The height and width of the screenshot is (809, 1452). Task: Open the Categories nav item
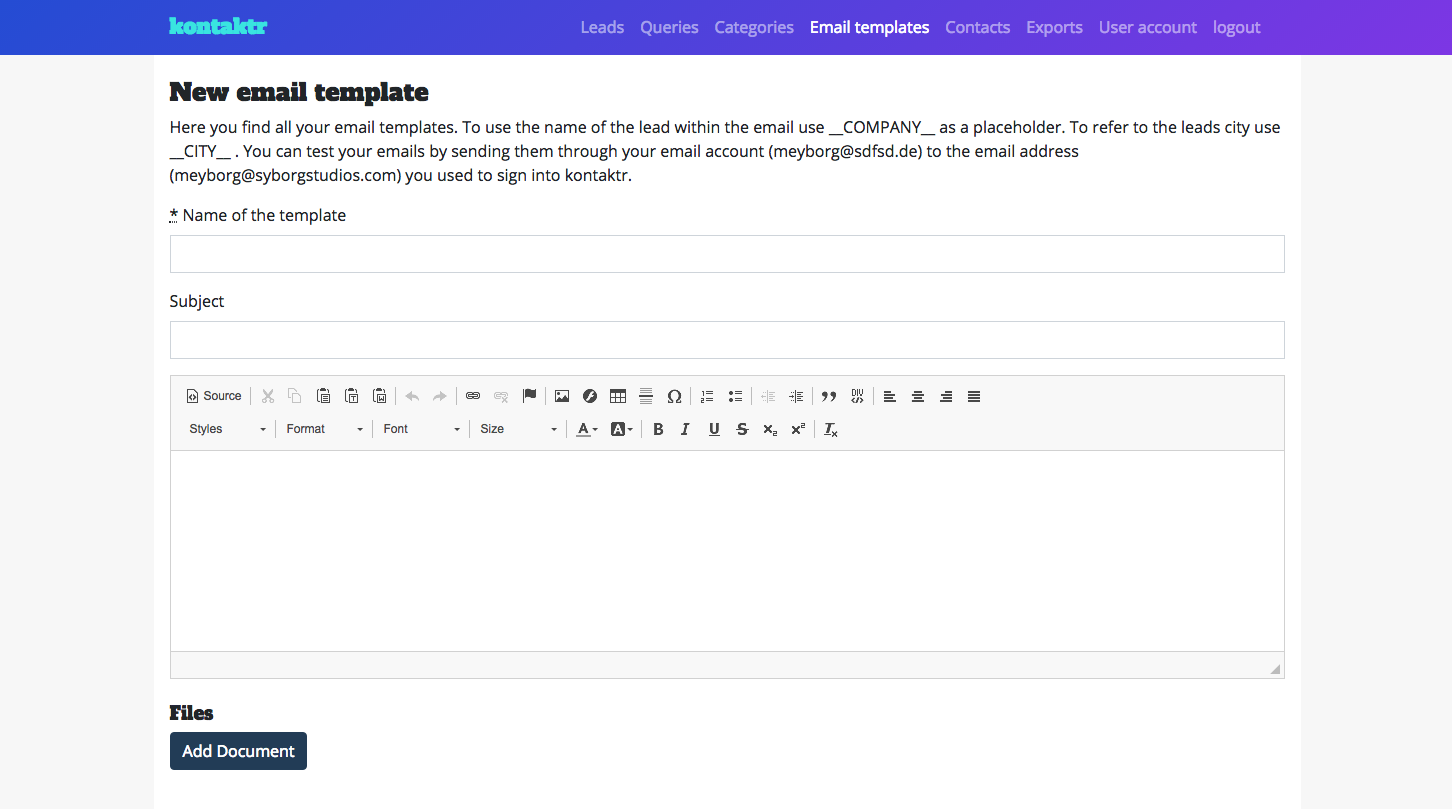coord(754,27)
